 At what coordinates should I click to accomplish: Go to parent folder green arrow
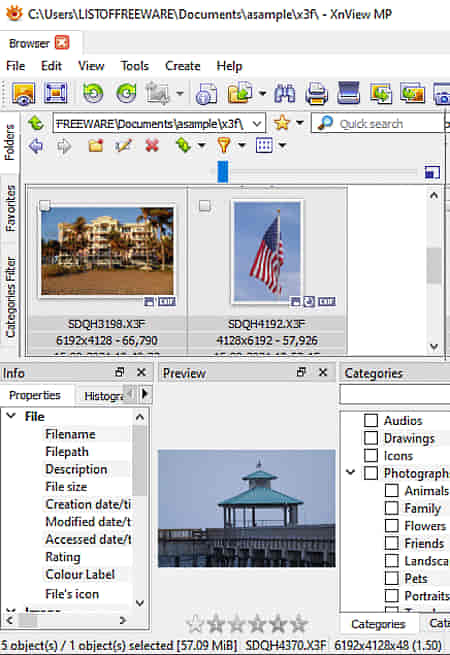(36, 123)
